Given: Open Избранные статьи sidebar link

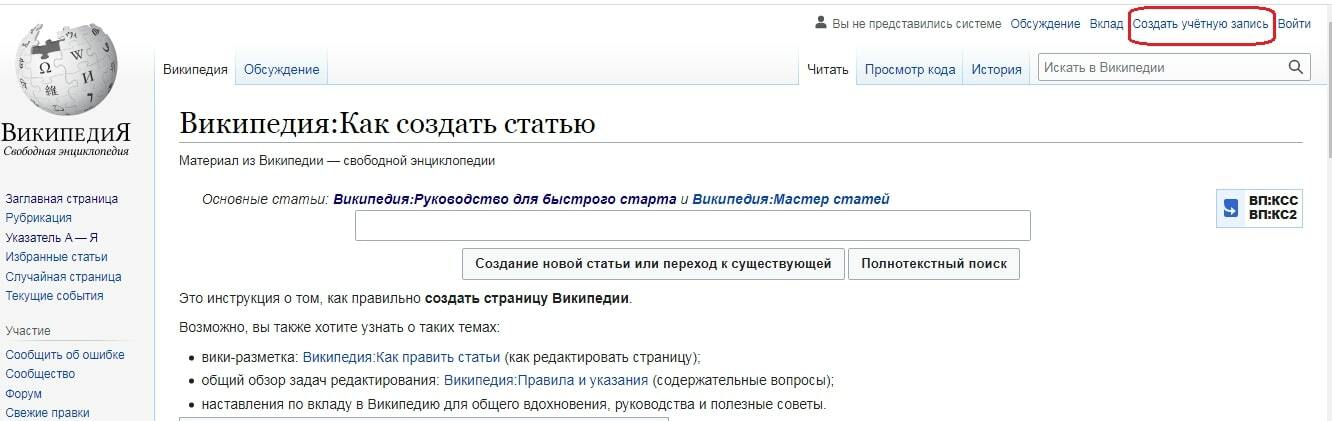Looking at the screenshot, I should point(56,257).
